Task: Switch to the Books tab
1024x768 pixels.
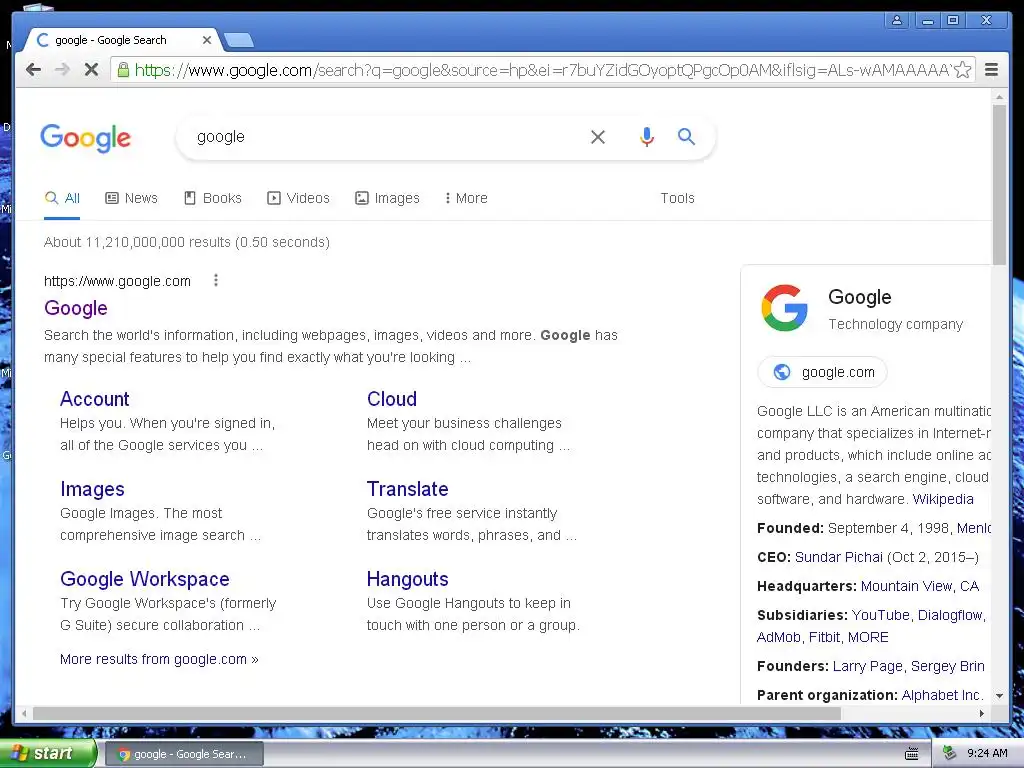Action: click(x=213, y=198)
